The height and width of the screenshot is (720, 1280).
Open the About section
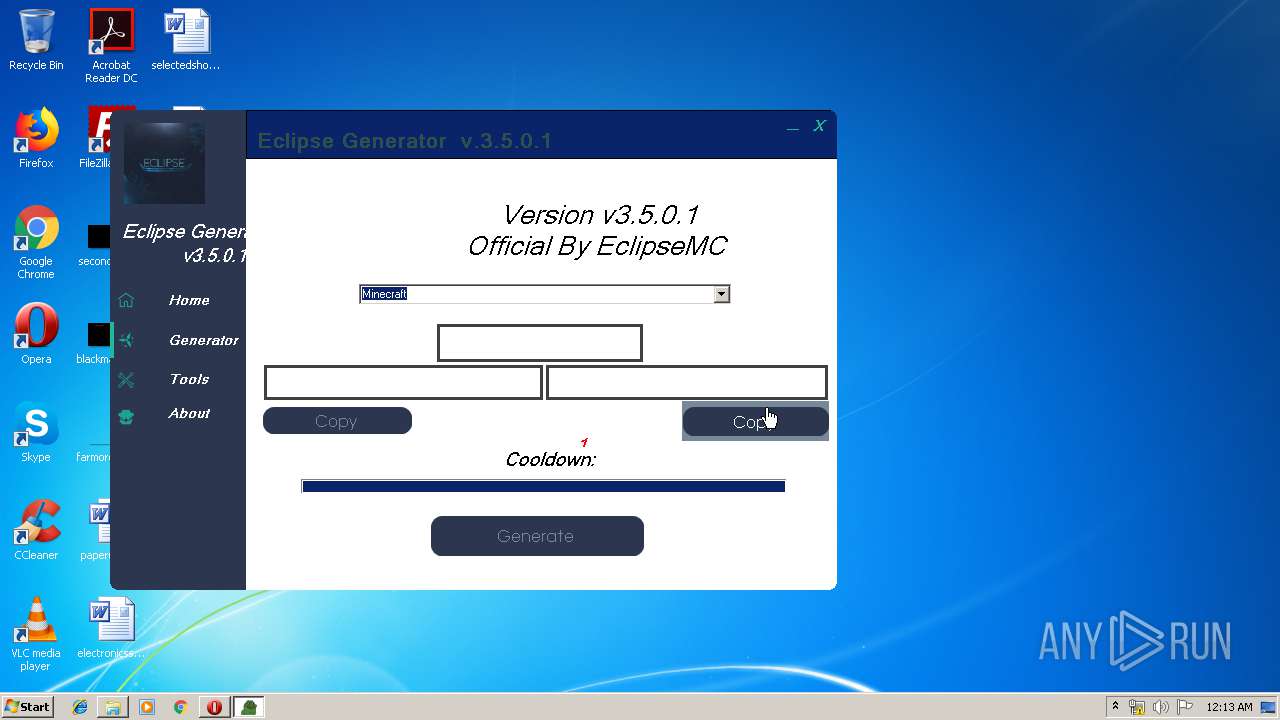pyautogui.click(x=189, y=413)
